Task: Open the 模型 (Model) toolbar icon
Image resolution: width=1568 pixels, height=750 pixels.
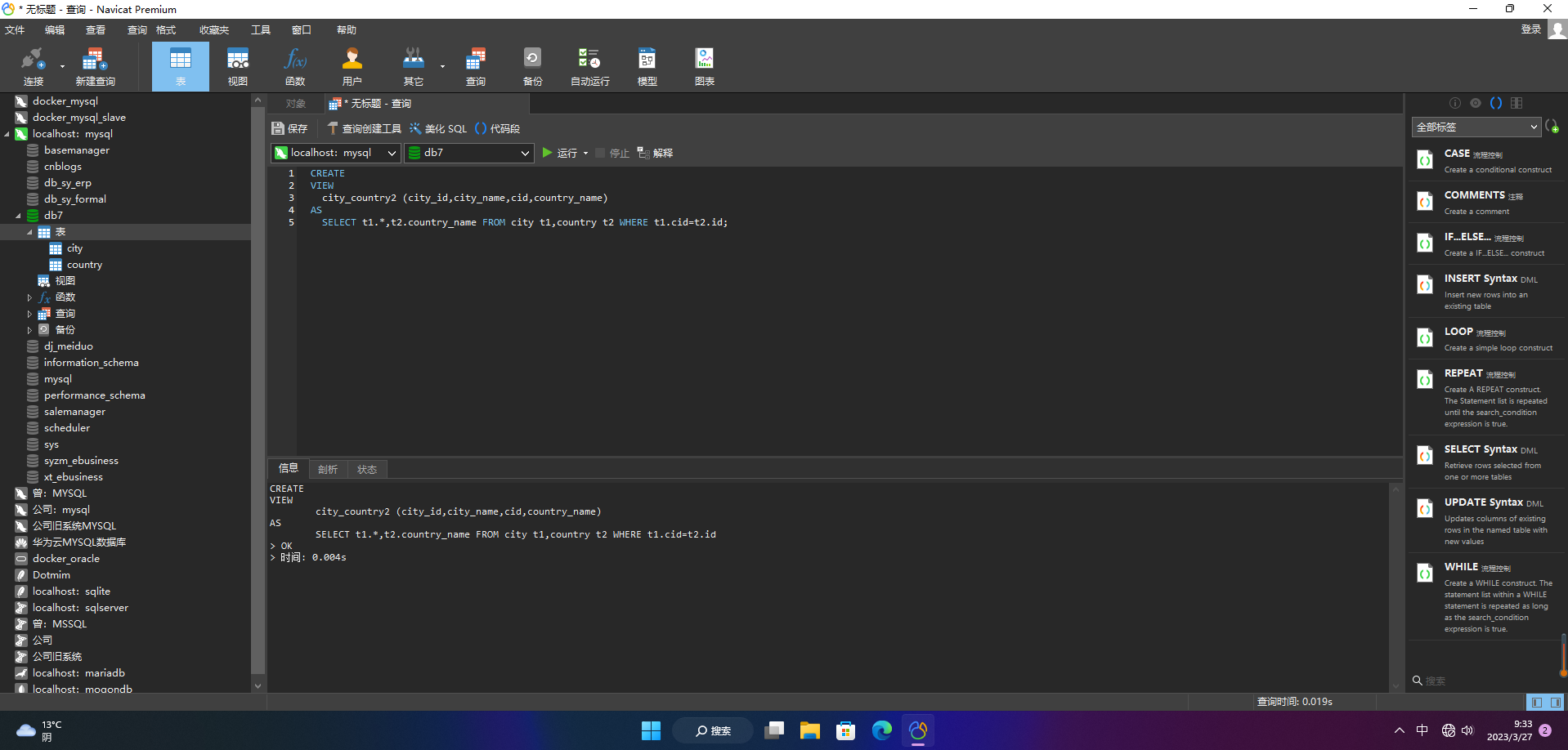Action: click(647, 66)
